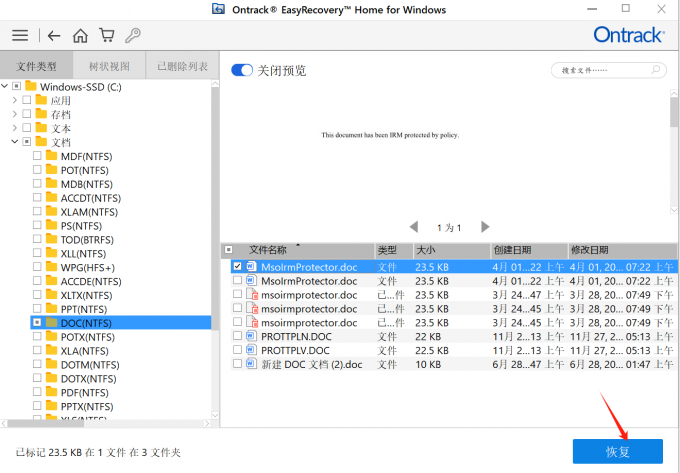The height and width of the screenshot is (473, 680).
Task: Expand the 应用 folder node
Action: pyautogui.click(x=15, y=100)
